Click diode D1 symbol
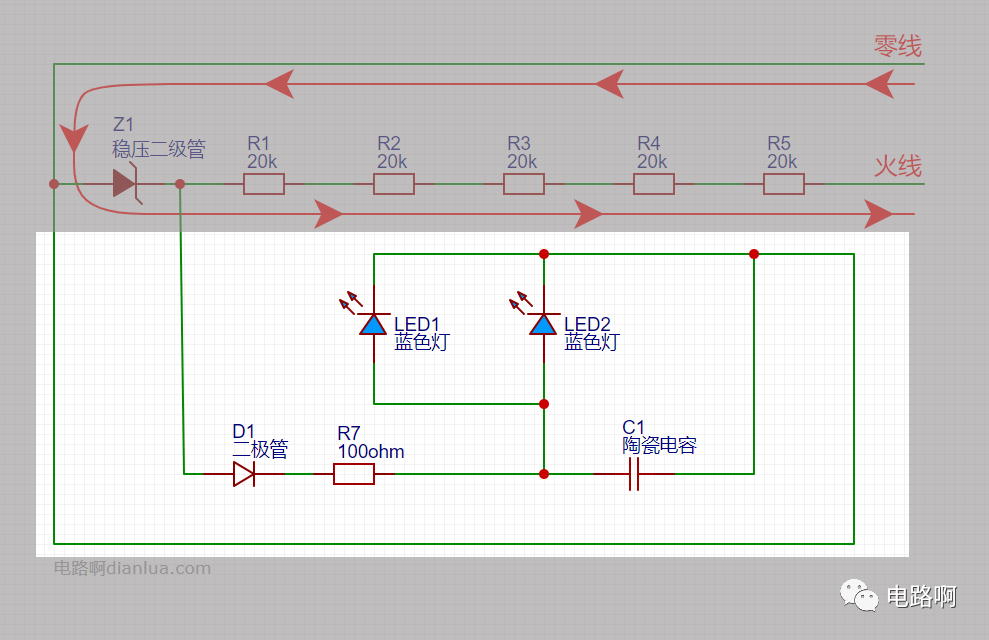The image size is (989, 640). click(244, 474)
